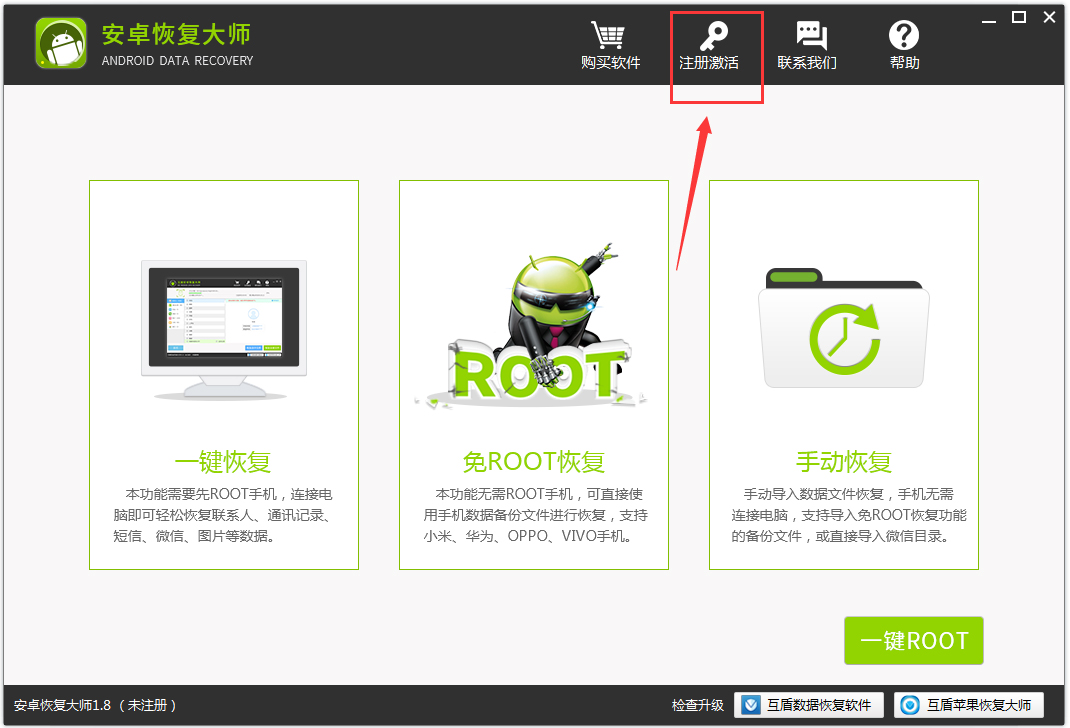Screen dimensions: 1070x728
Task: Click the 互盾数据恢复软件 shield icon
Action: click(751, 705)
